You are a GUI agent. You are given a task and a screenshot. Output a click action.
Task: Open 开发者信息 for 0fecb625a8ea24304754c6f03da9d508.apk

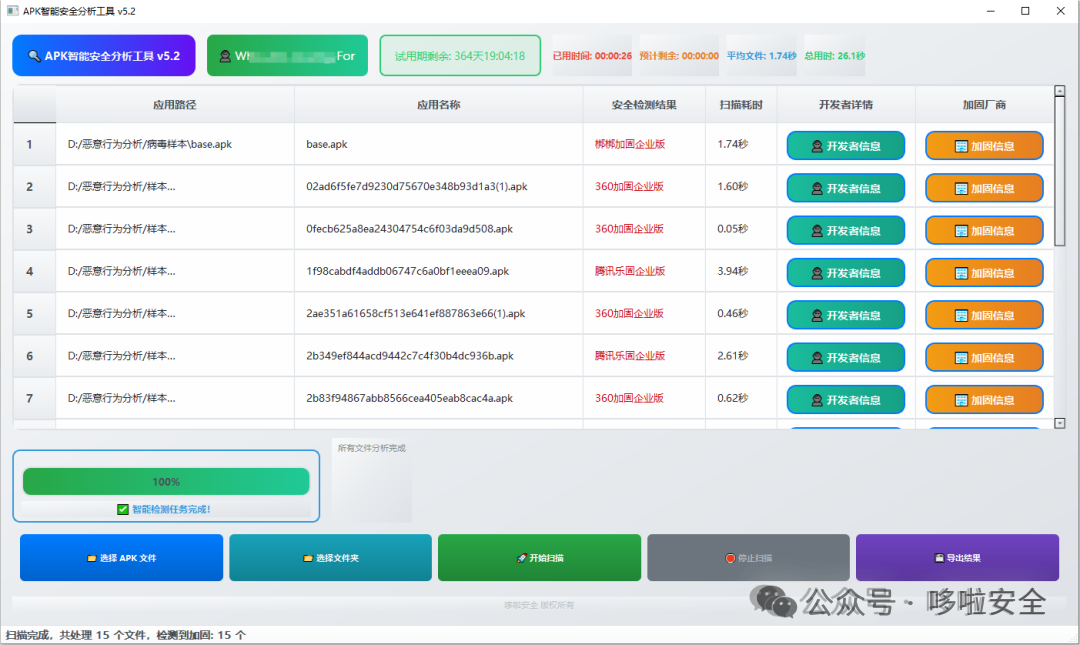tap(846, 230)
